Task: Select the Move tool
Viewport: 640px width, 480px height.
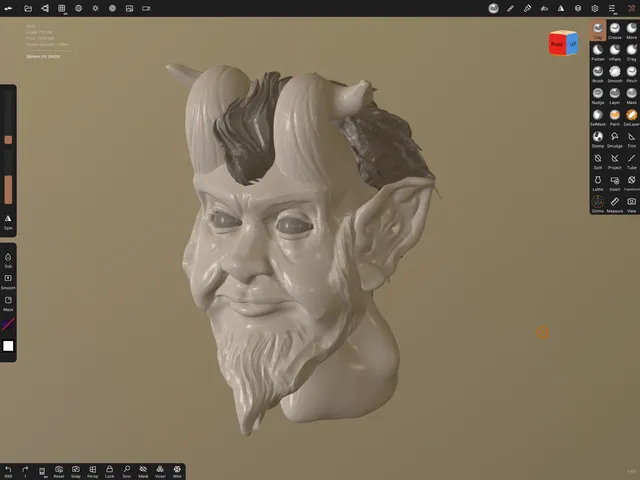Action: point(631,31)
